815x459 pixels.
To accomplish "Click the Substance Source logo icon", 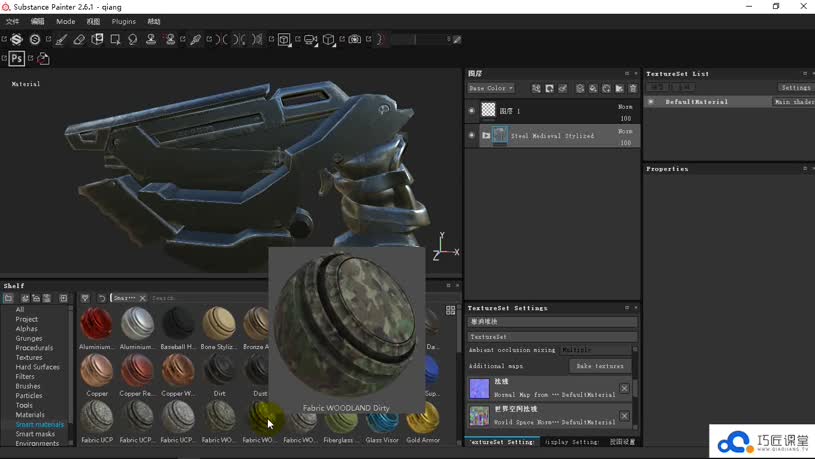I will coord(17,40).
